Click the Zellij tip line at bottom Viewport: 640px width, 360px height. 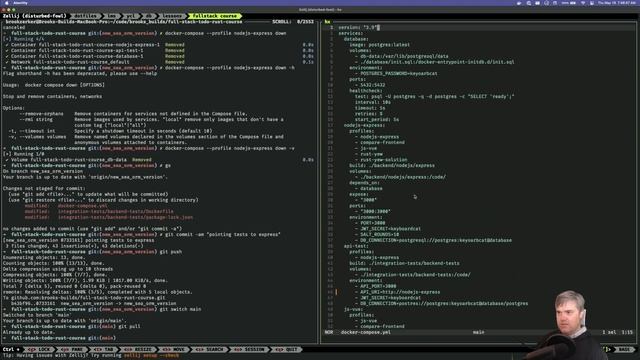(x=91, y=355)
